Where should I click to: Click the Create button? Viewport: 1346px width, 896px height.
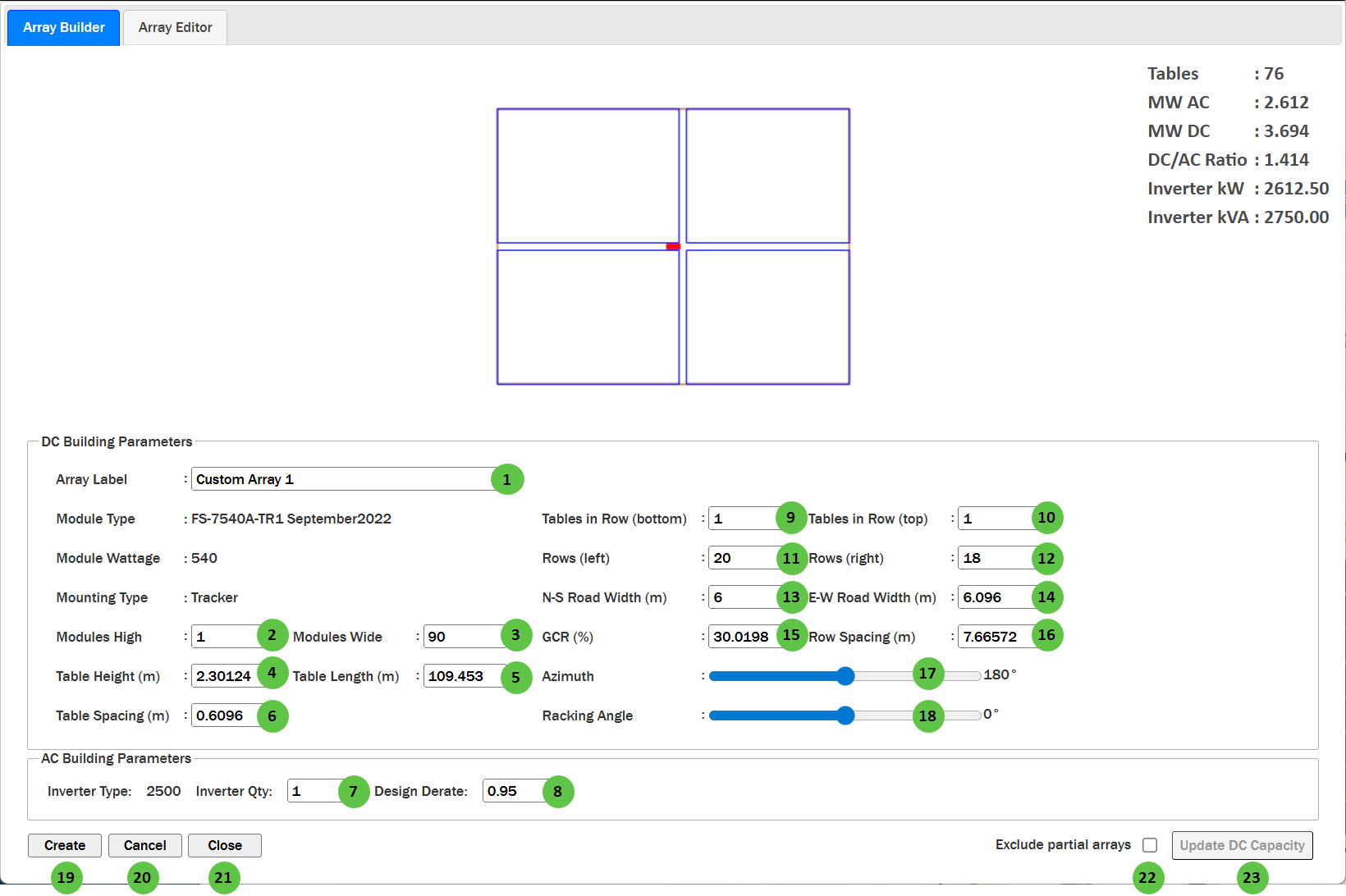click(64, 845)
